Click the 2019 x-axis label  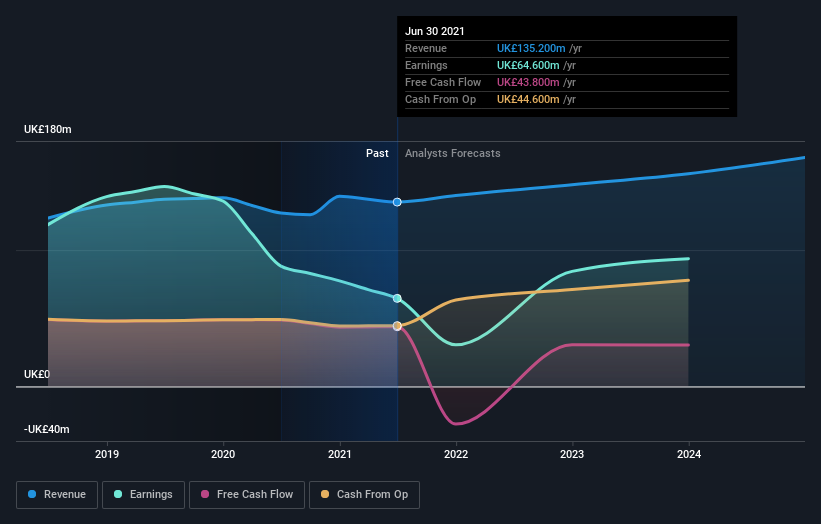(x=107, y=454)
